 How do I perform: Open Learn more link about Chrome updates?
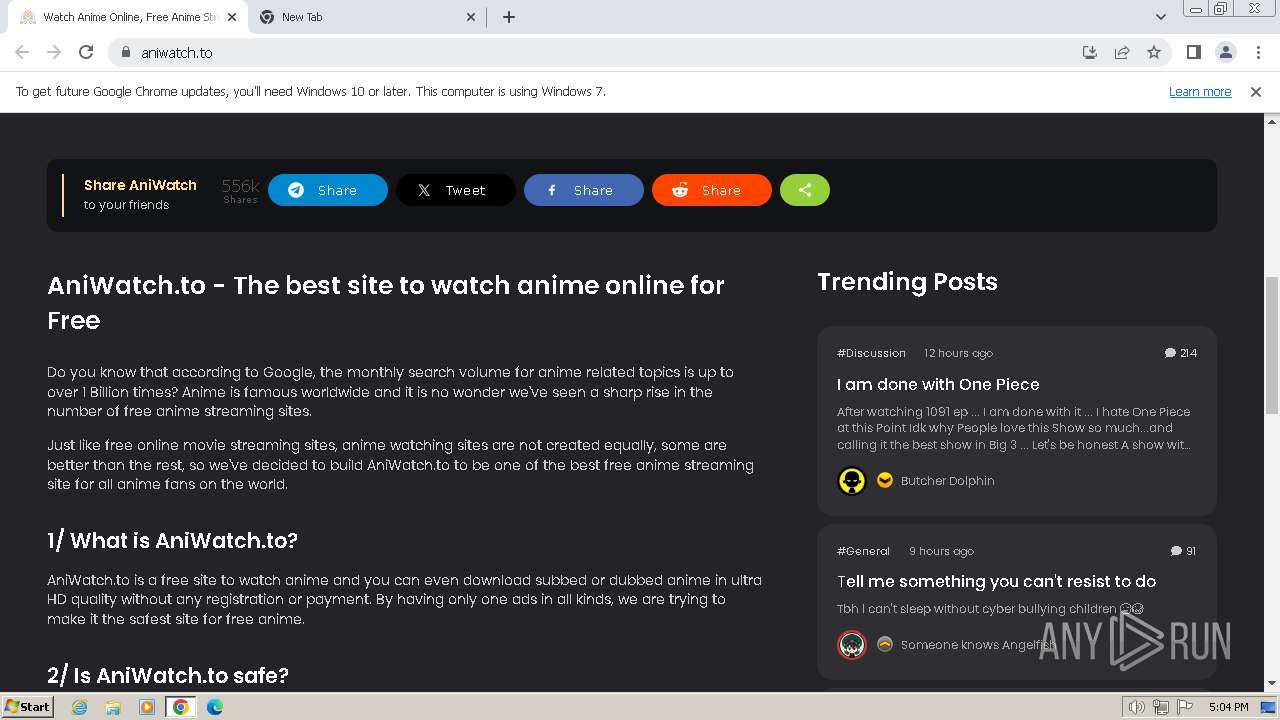[x=1200, y=91]
